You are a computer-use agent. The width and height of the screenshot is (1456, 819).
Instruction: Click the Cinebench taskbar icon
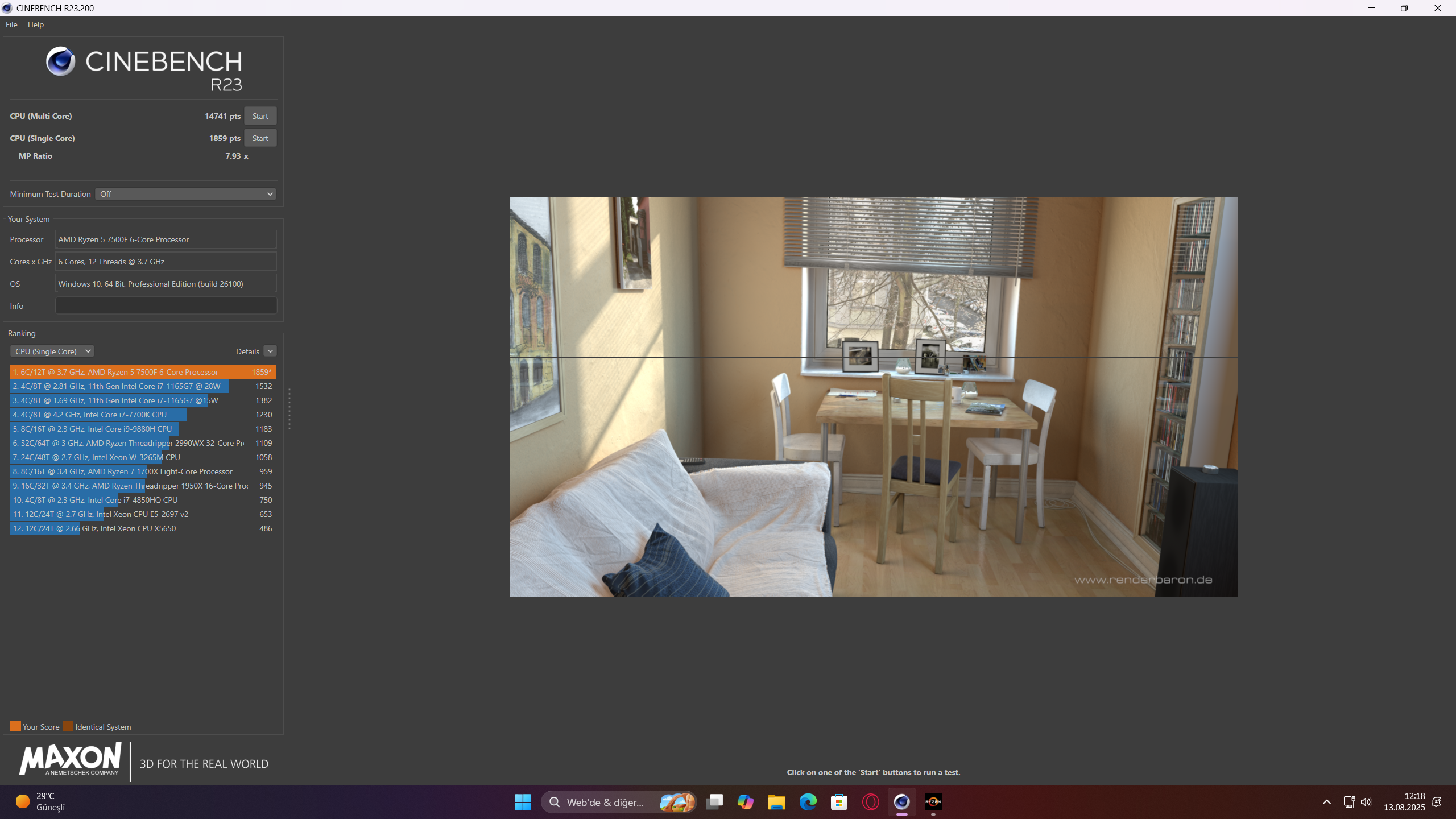tap(902, 802)
